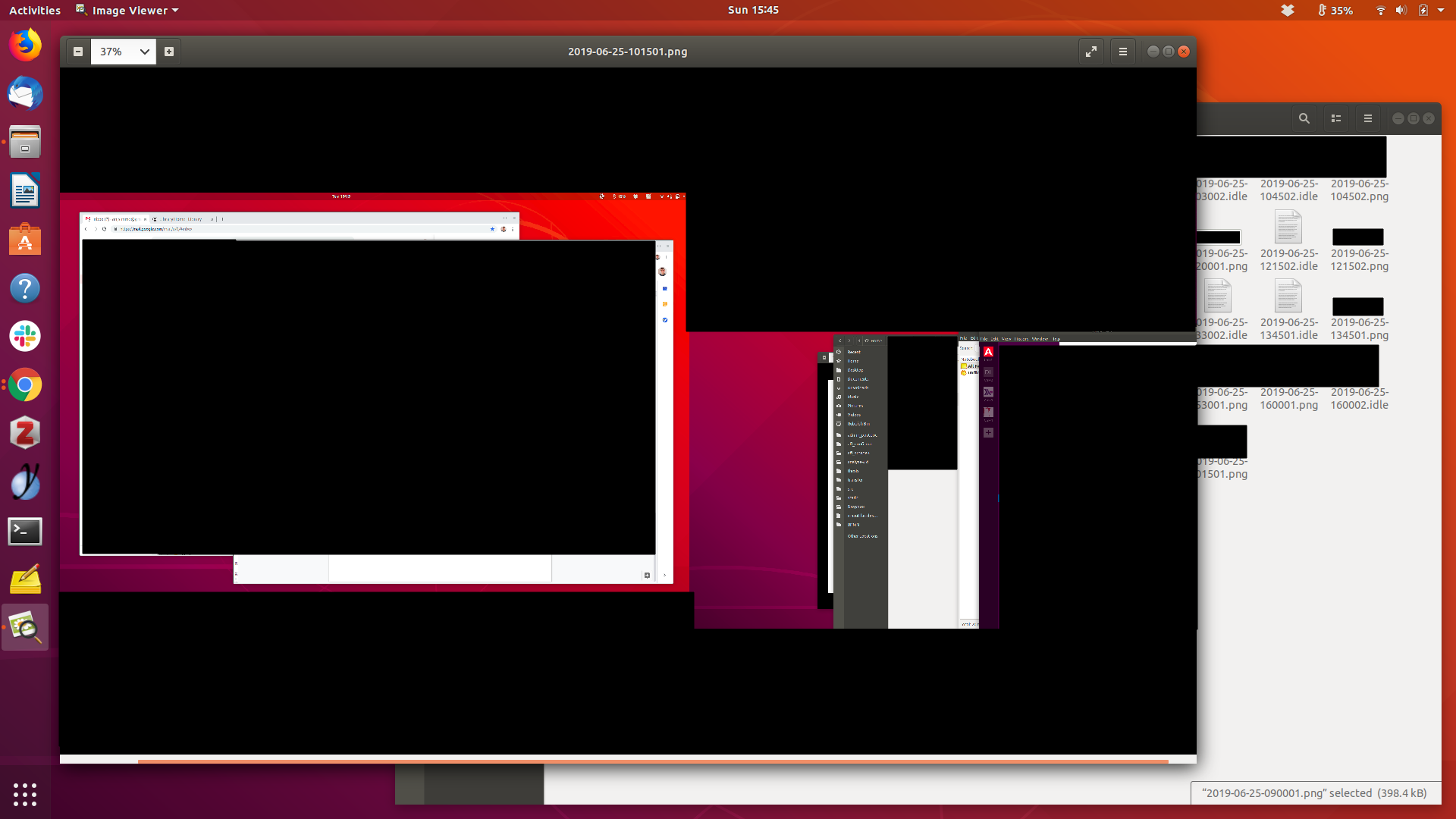Screen dimensions: 1456x819
Task: Open the volume indicator in the top bar
Action: pyautogui.click(x=1401, y=10)
